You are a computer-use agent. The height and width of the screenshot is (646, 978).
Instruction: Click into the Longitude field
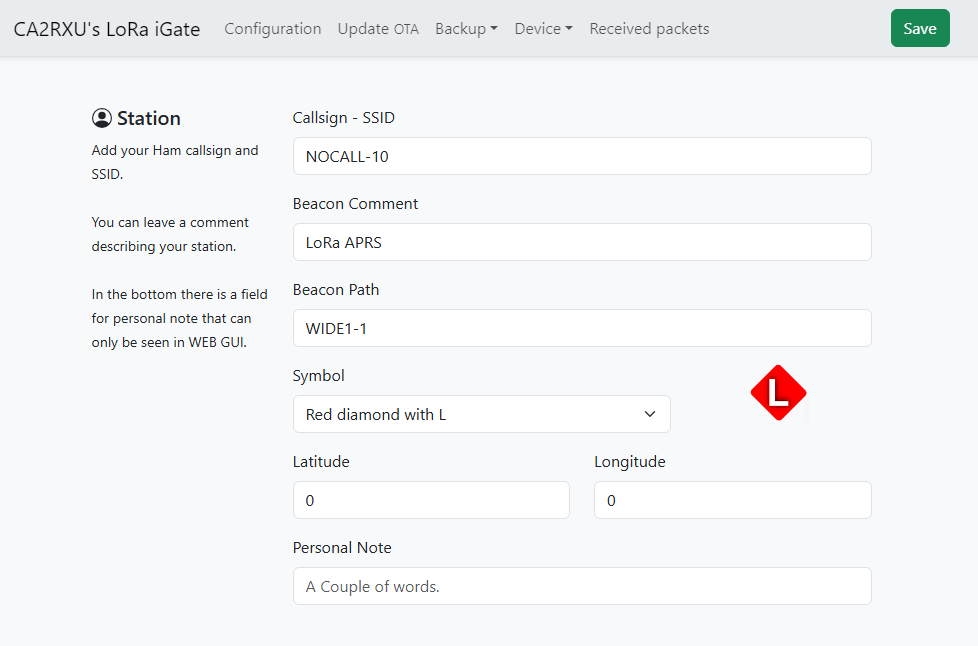733,500
